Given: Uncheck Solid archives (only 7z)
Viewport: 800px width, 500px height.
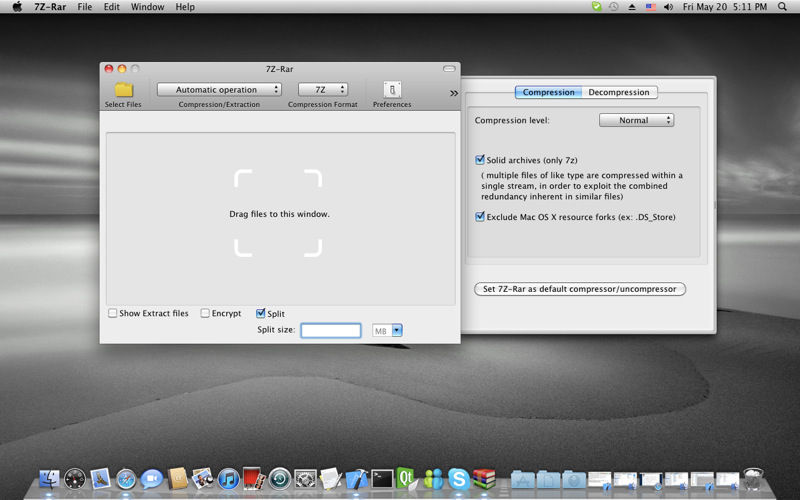Looking at the screenshot, I should (x=480, y=160).
